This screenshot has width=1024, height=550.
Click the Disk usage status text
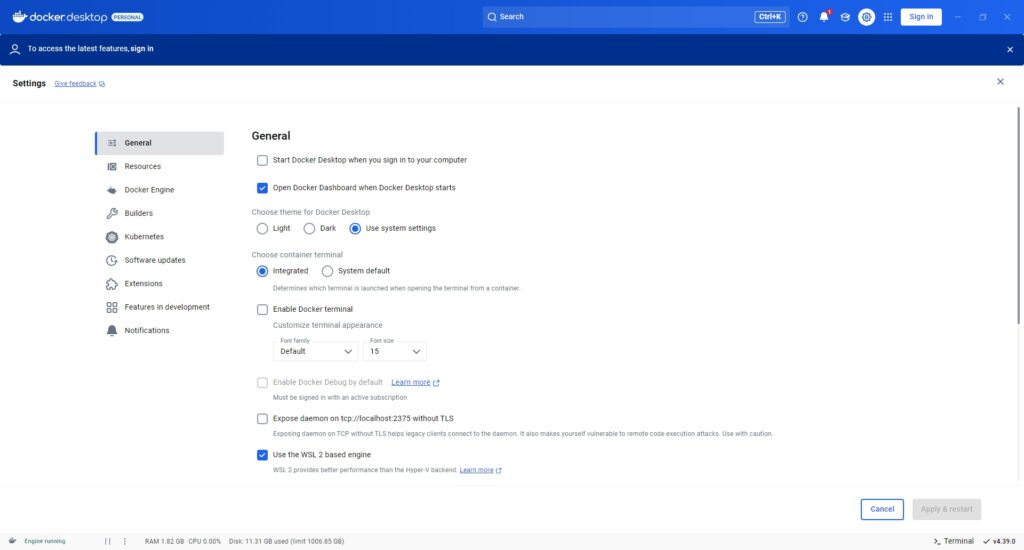tap(286, 542)
